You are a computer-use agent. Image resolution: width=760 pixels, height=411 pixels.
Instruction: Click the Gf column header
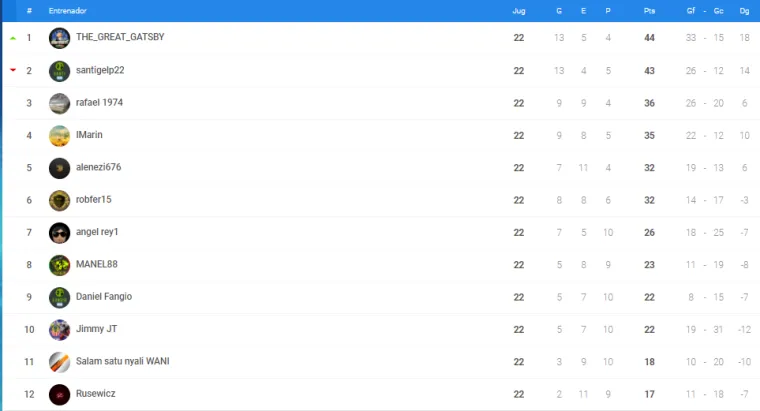(x=691, y=11)
